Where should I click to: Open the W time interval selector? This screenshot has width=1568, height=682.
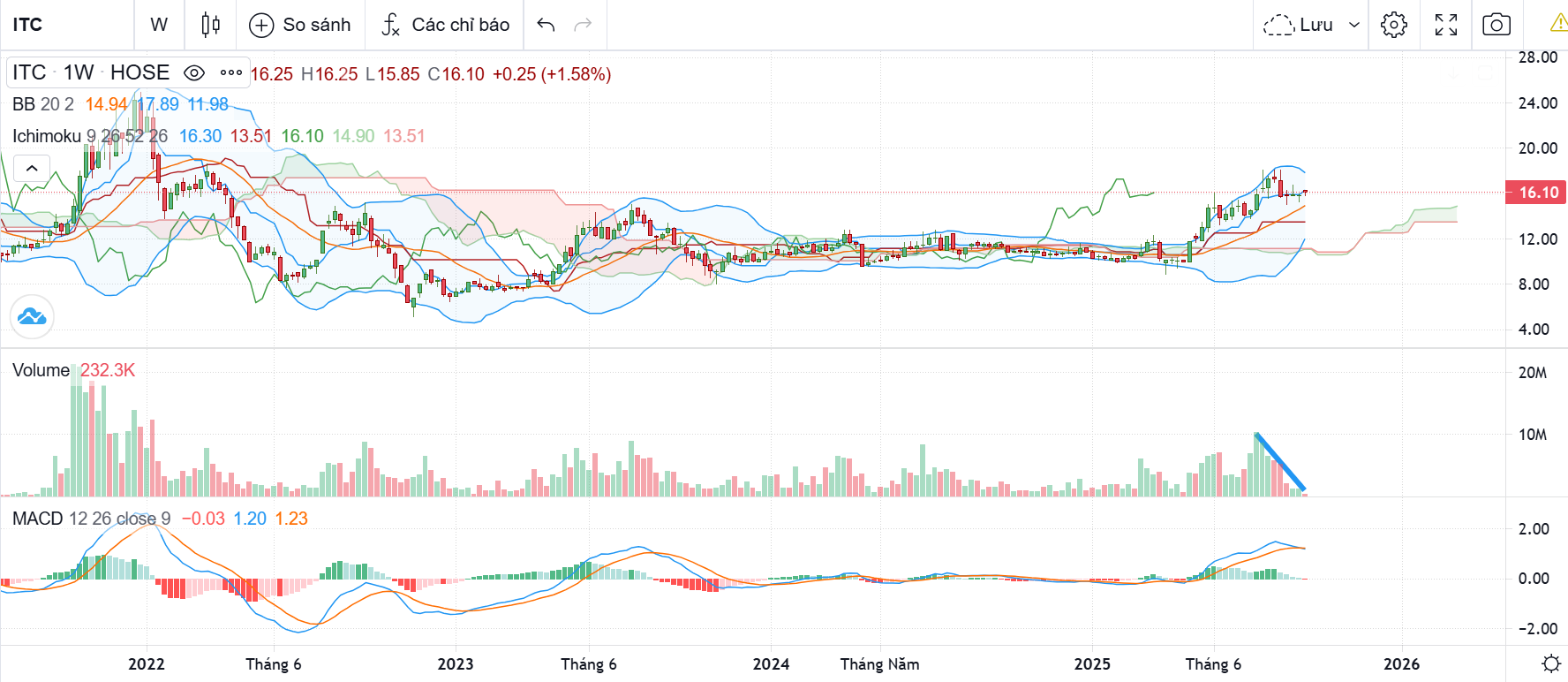159,25
